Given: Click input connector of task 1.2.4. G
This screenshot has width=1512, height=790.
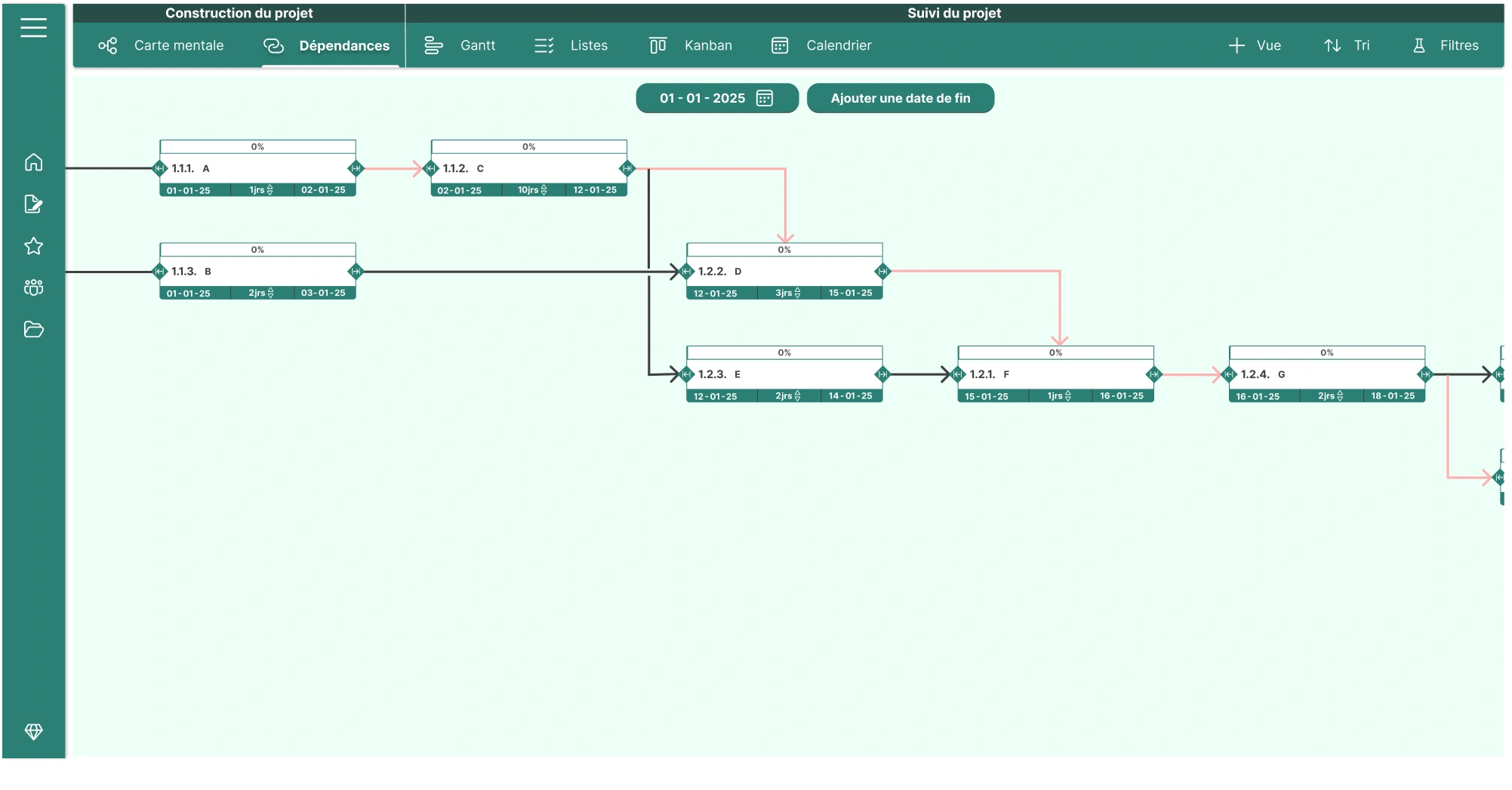Looking at the screenshot, I should (1229, 373).
